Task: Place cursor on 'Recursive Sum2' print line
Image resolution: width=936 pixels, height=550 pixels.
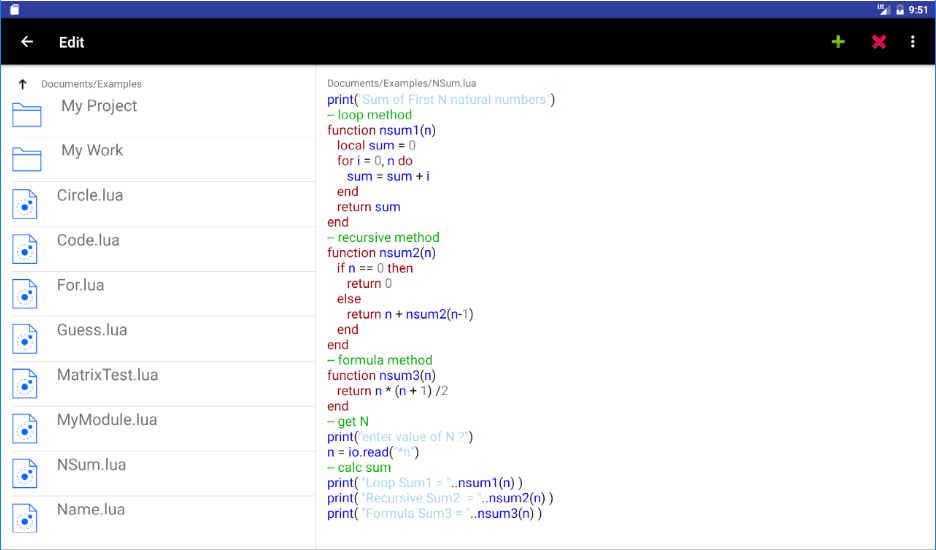Action: tap(440, 499)
